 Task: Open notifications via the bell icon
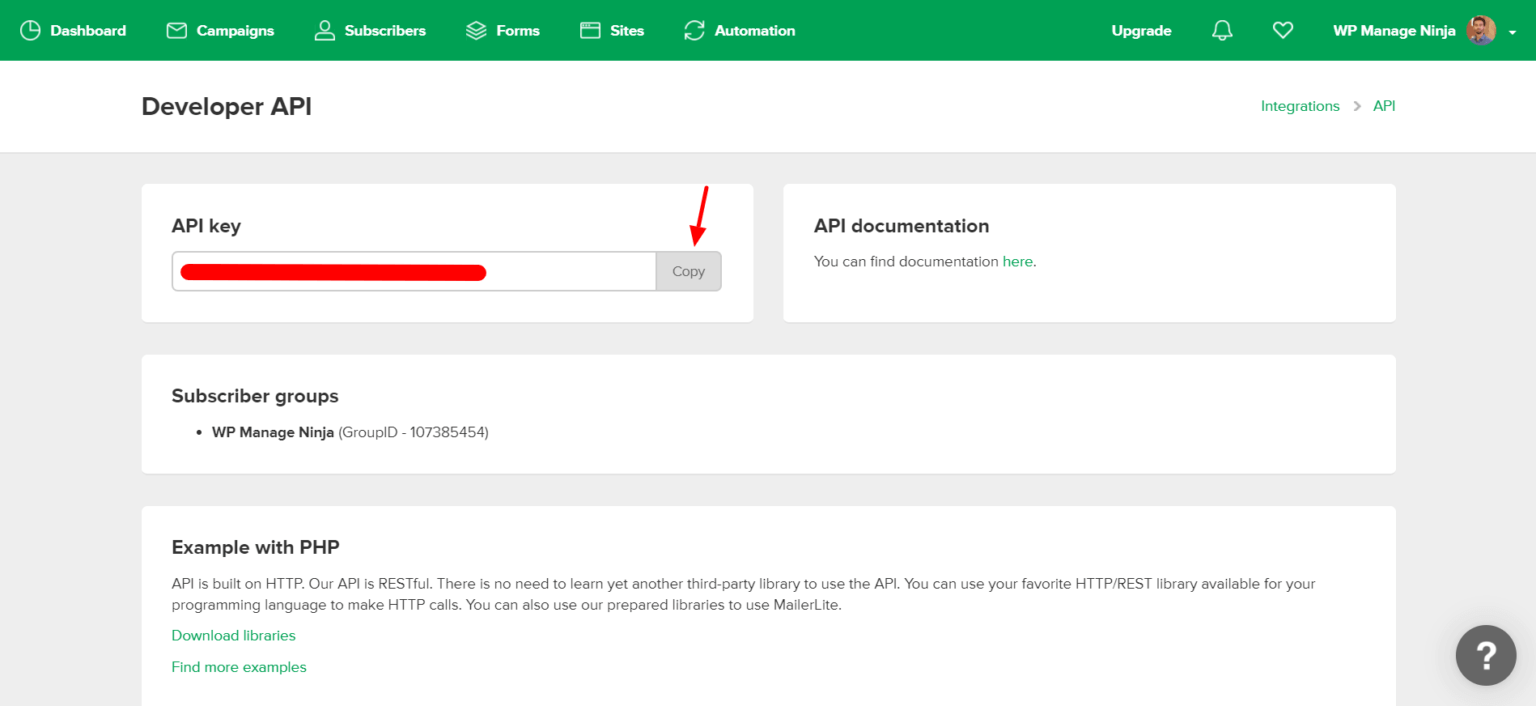coord(1222,30)
